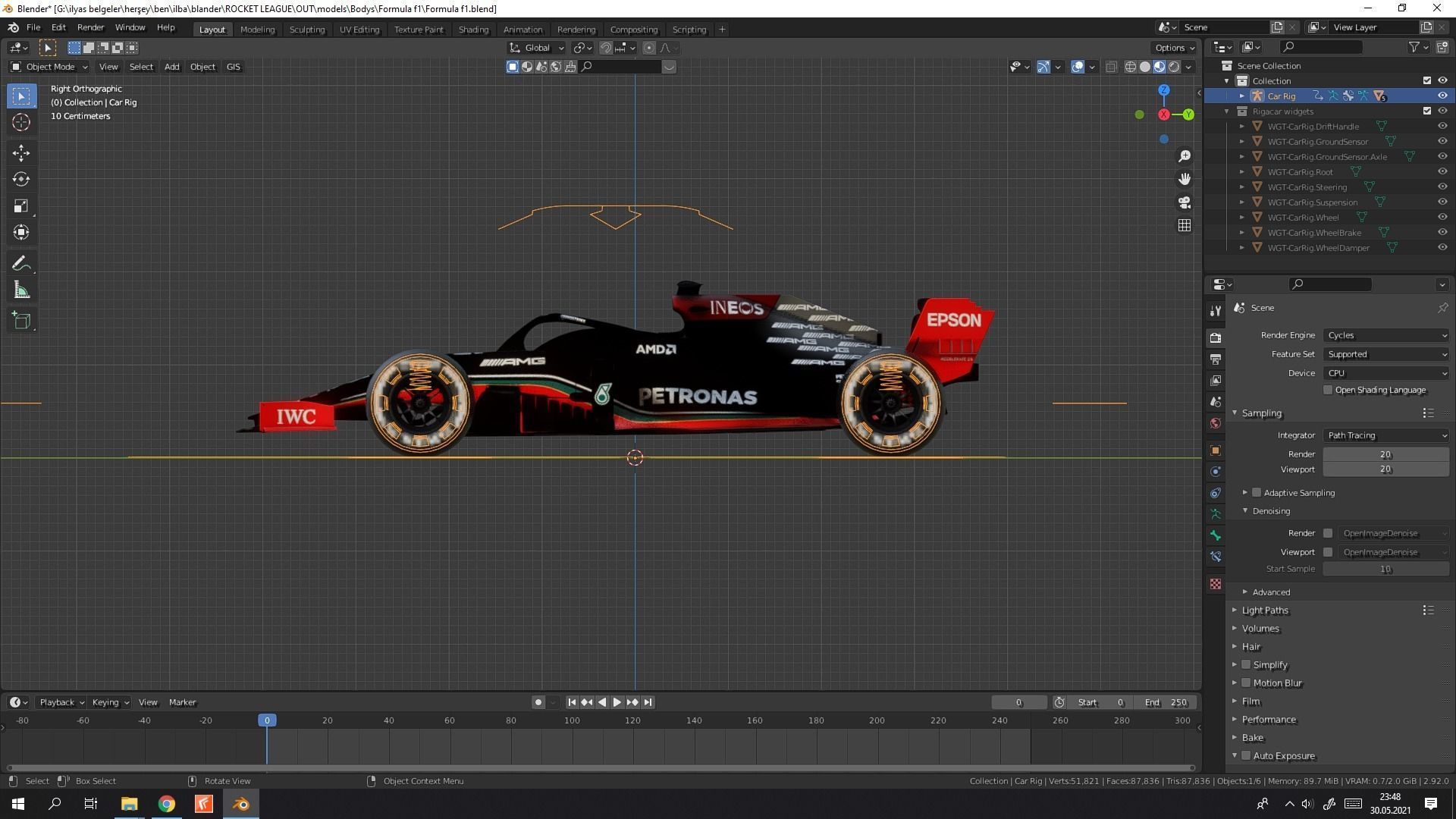Viewport: 1456px width, 819px height.
Task: Hide WGT-CarRig.Wheel object
Action: pyautogui.click(x=1442, y=217)
